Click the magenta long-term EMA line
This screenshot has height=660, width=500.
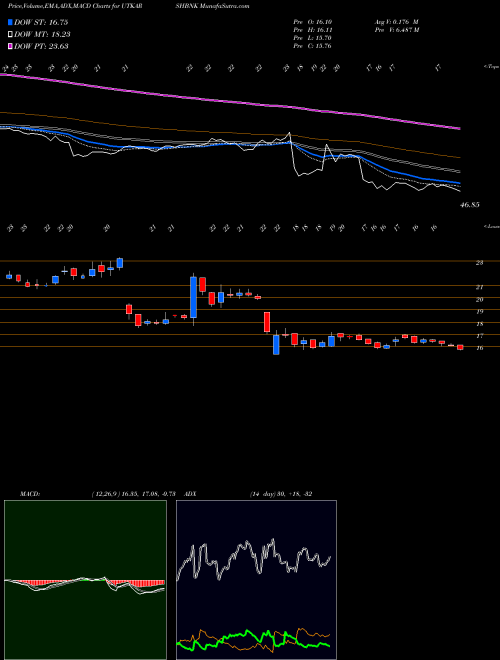click(231, 101)
